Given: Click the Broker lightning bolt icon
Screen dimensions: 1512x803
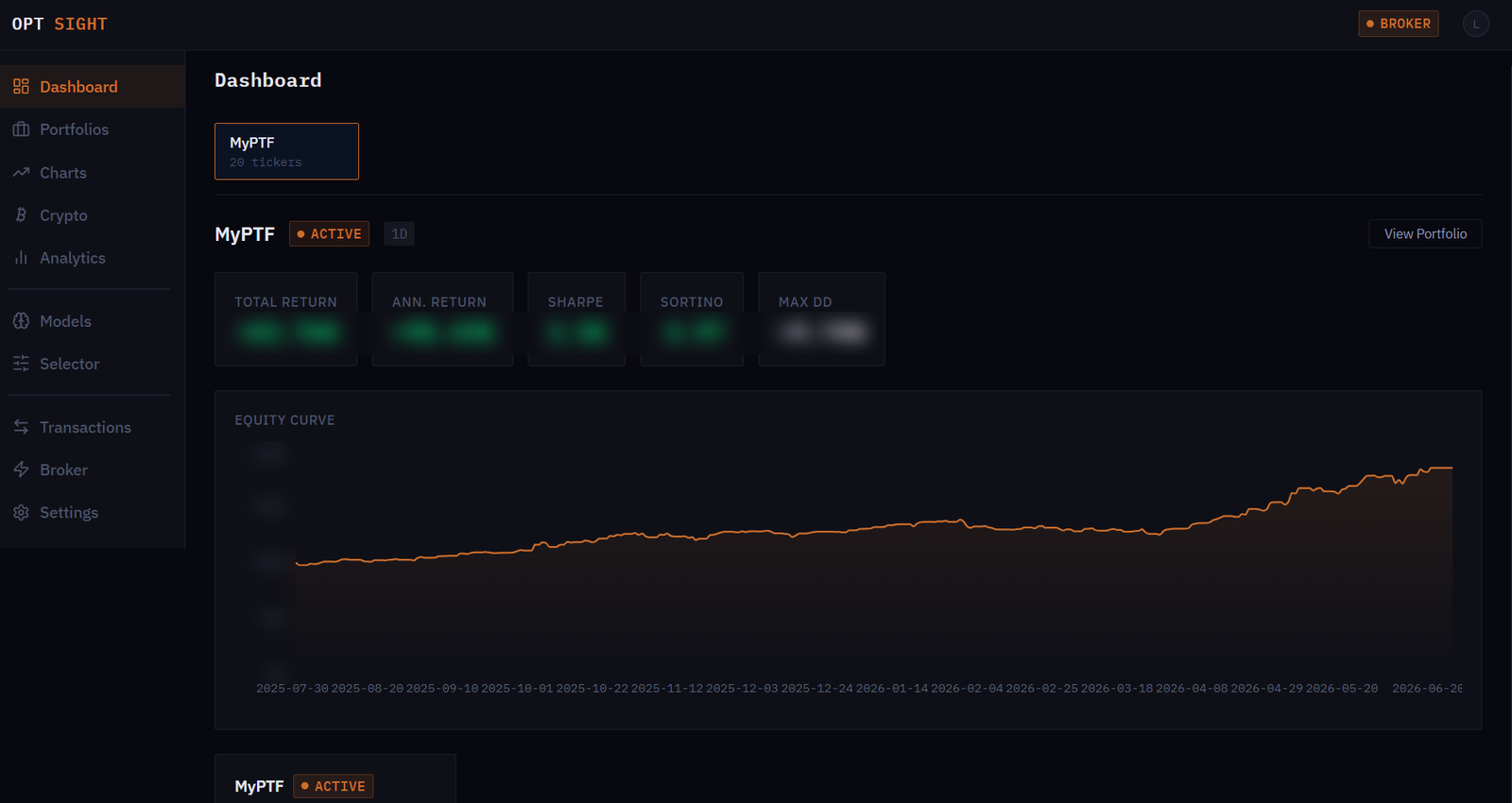Looking at the screenshot, I should (x=21, y=470).
